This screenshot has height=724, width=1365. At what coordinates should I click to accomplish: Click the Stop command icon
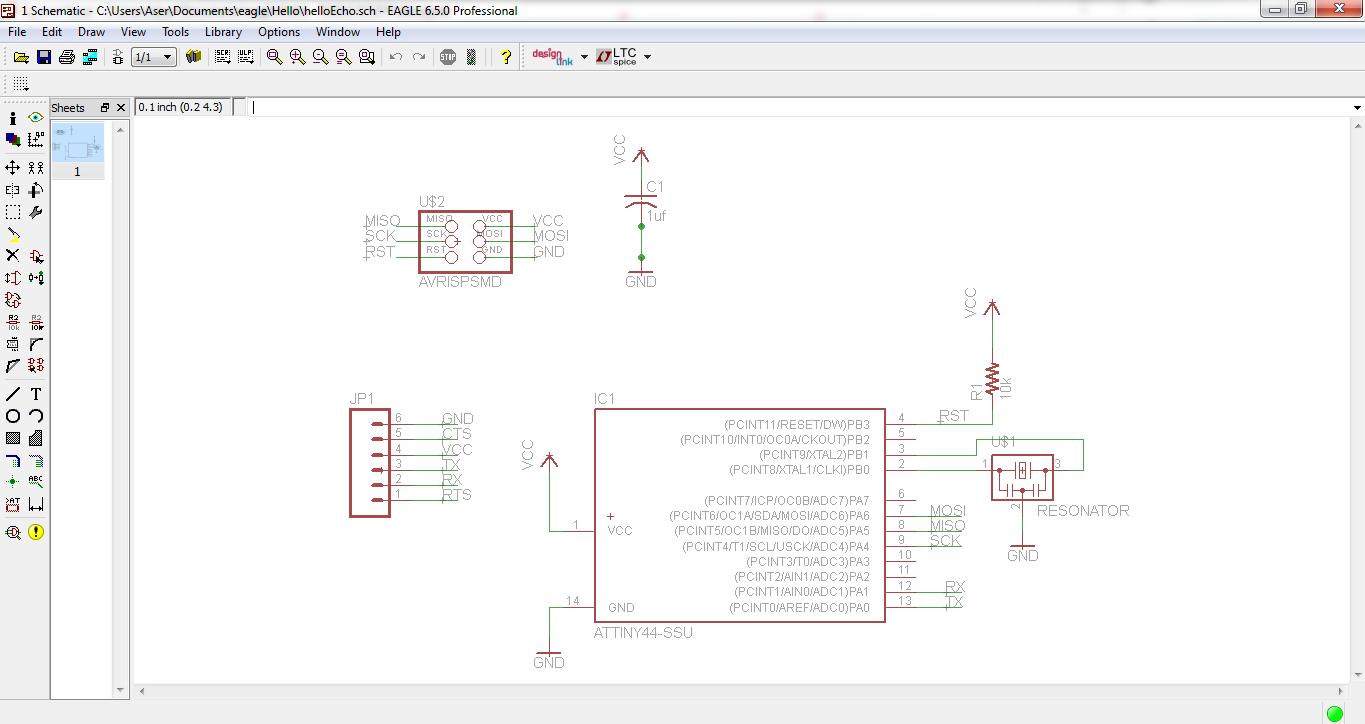pos(448,57)
